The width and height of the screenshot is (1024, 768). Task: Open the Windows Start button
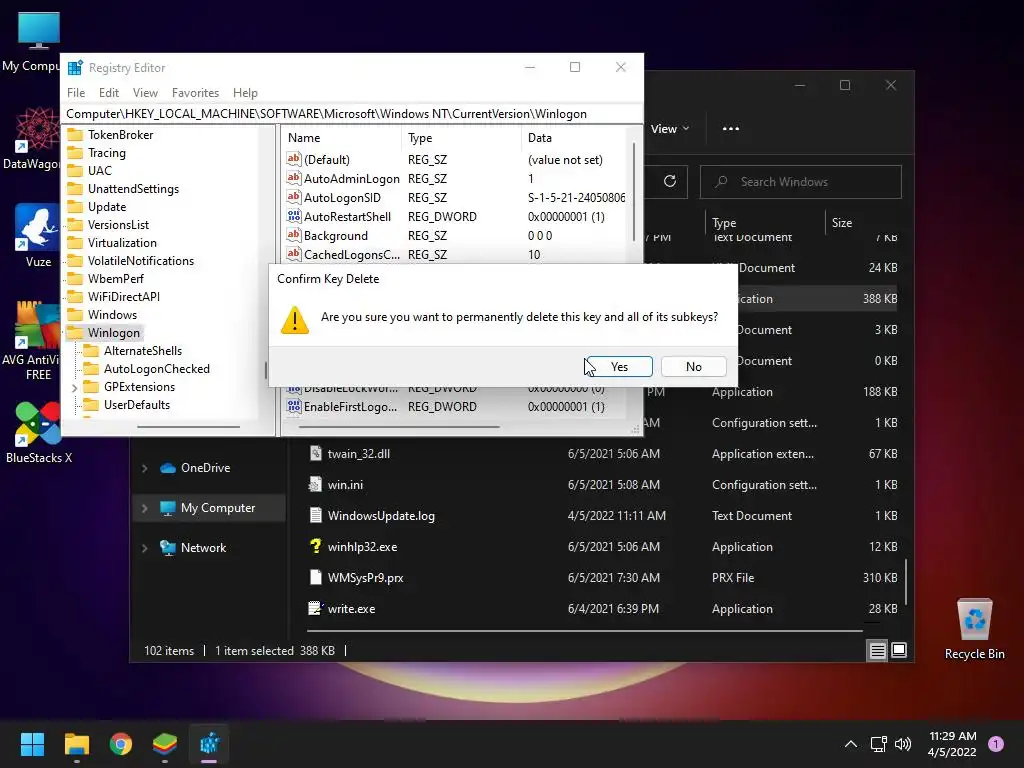click(x=32, y=744)
